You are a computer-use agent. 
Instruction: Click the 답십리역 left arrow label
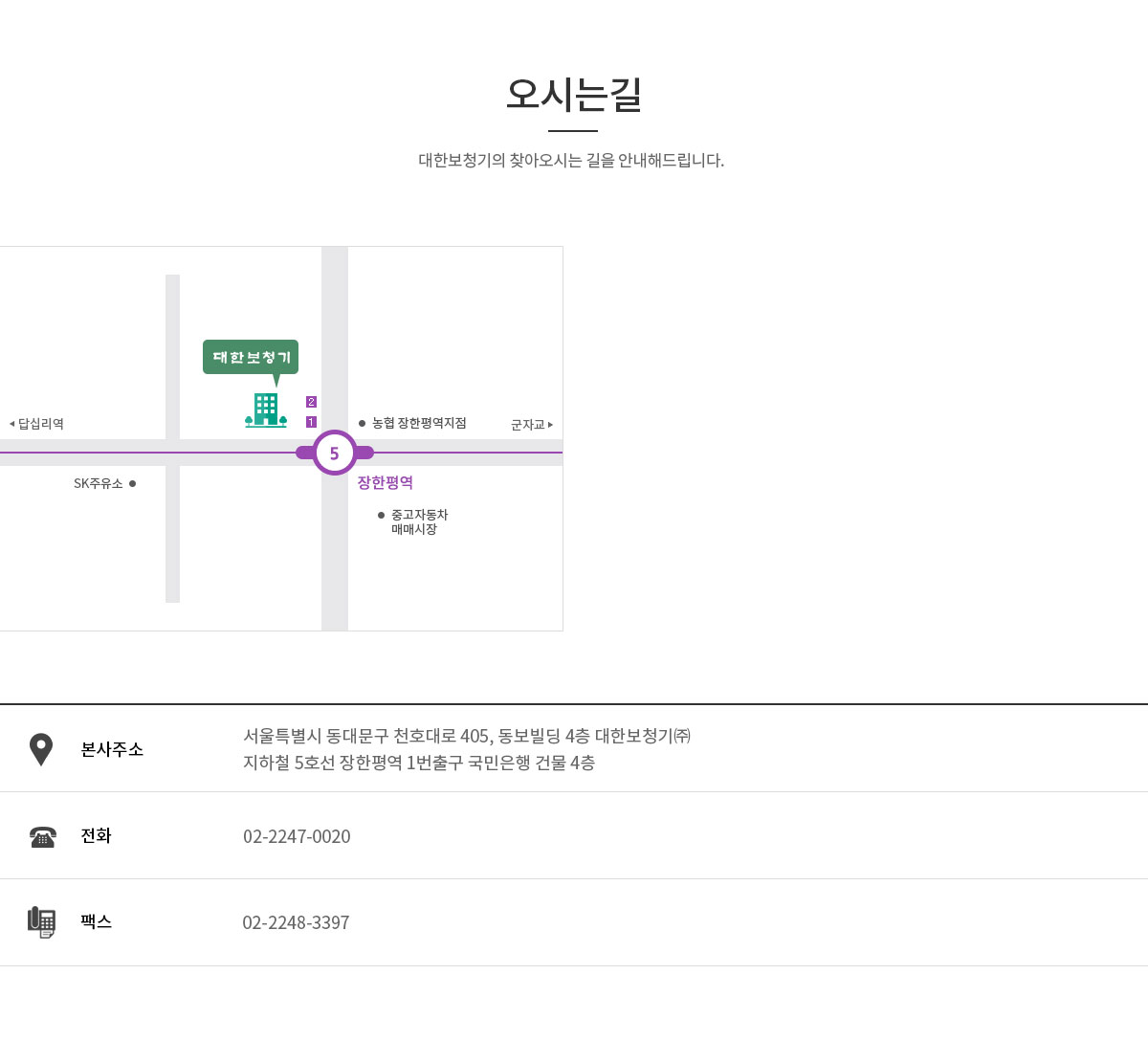point(36,424)
